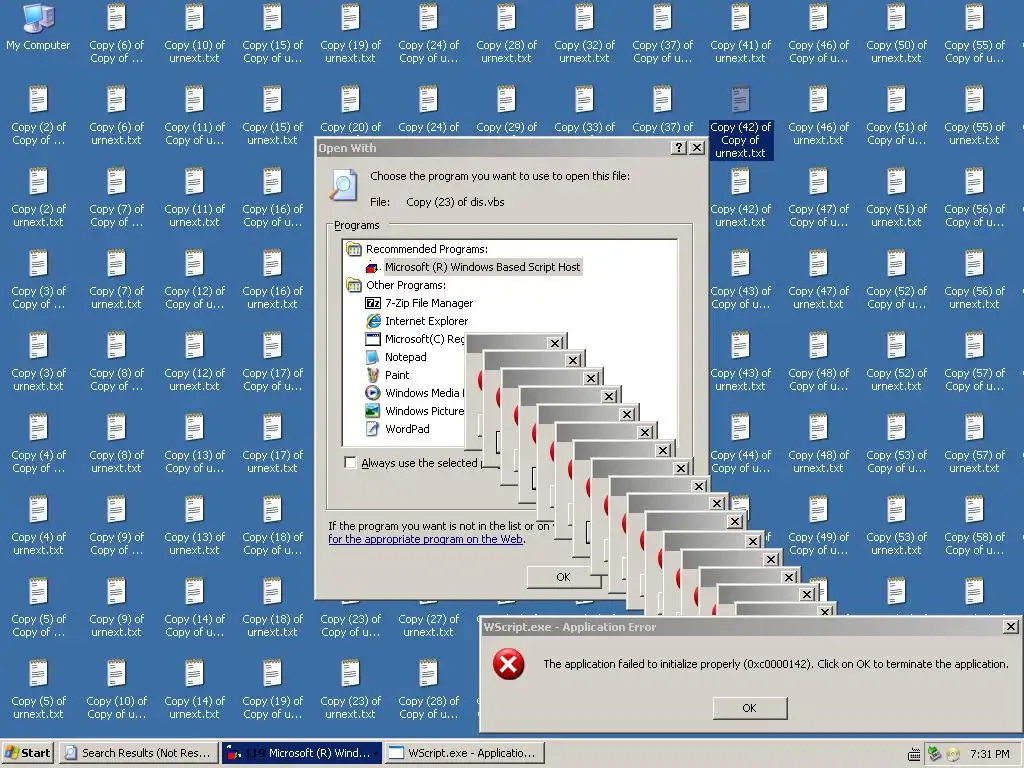Image resolution: width=1024 pixels, height=768 pixels.
Task: Select Notepad in the Open With list
Action: click(x=396, y=357)
